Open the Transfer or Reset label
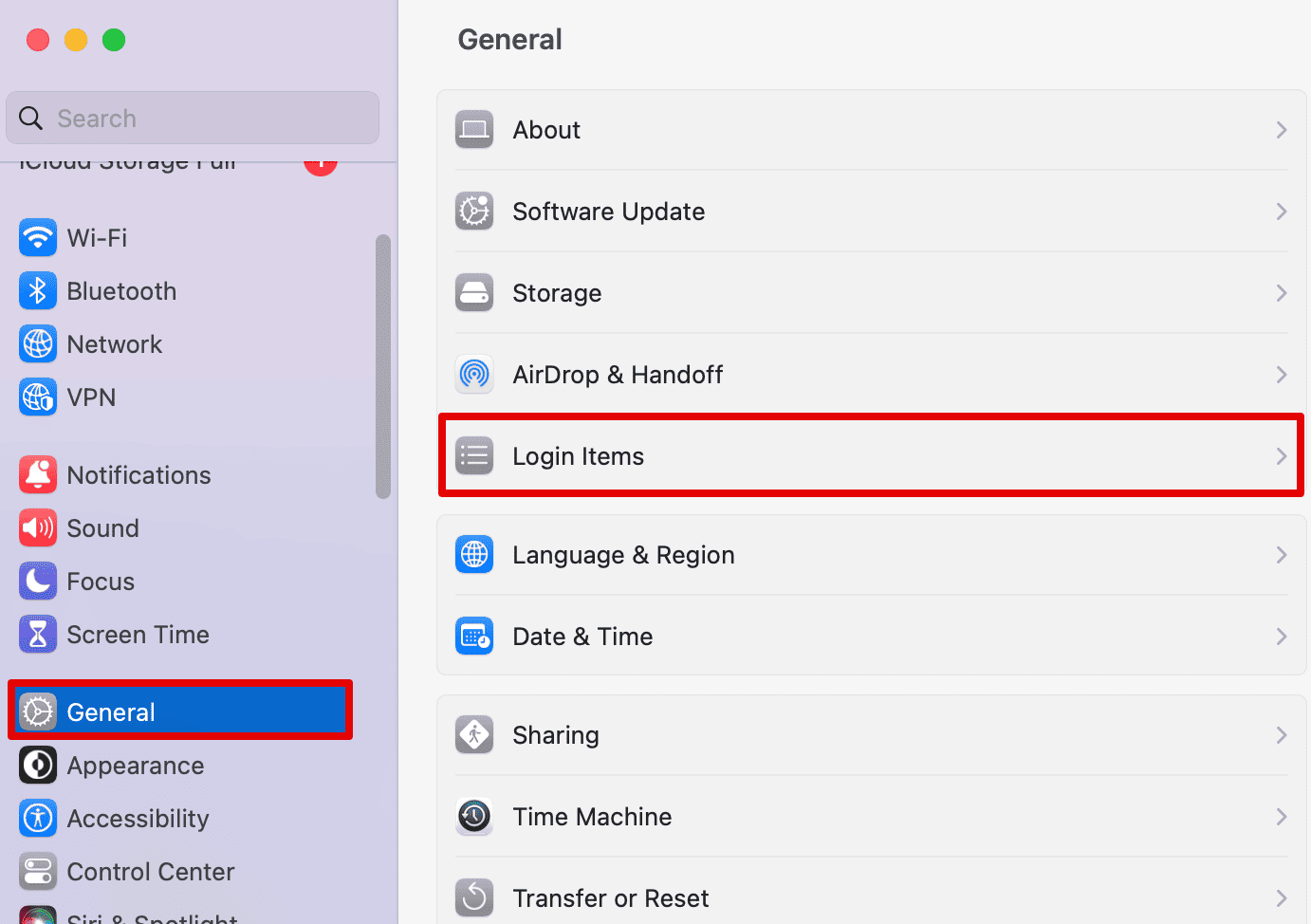 (611, 898)
